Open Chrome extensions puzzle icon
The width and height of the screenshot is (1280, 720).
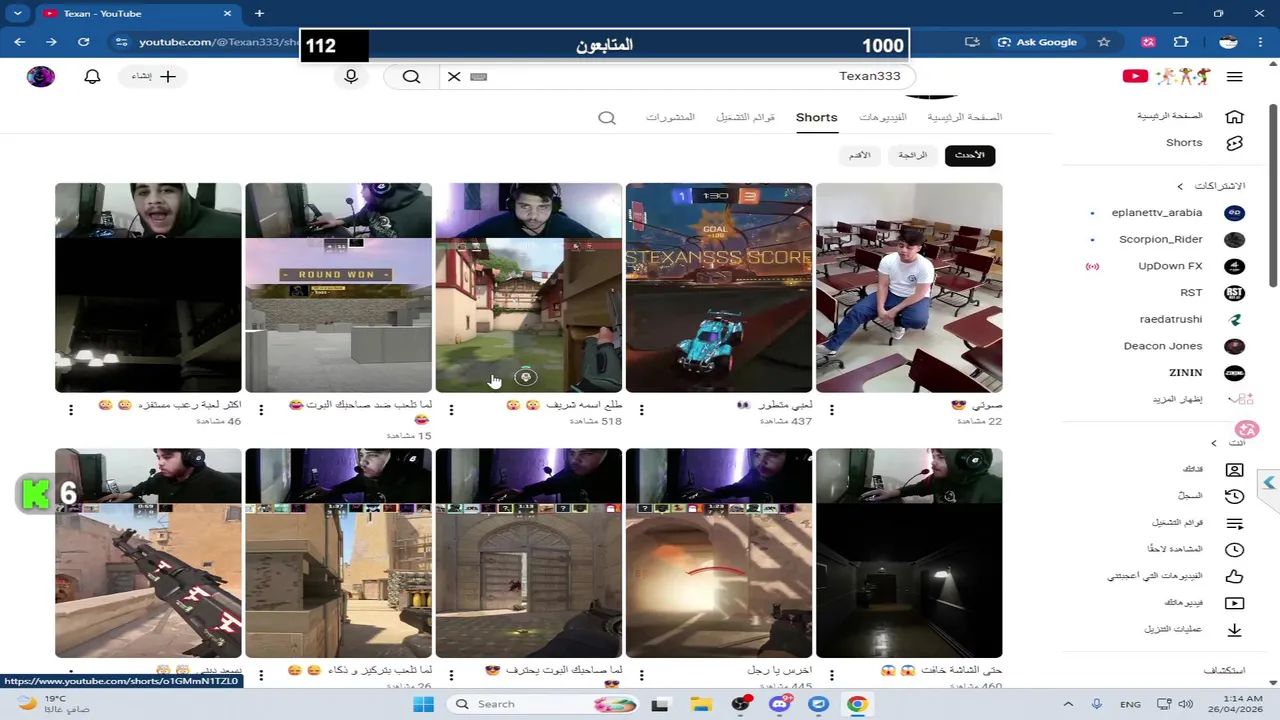click(1181, 42)
